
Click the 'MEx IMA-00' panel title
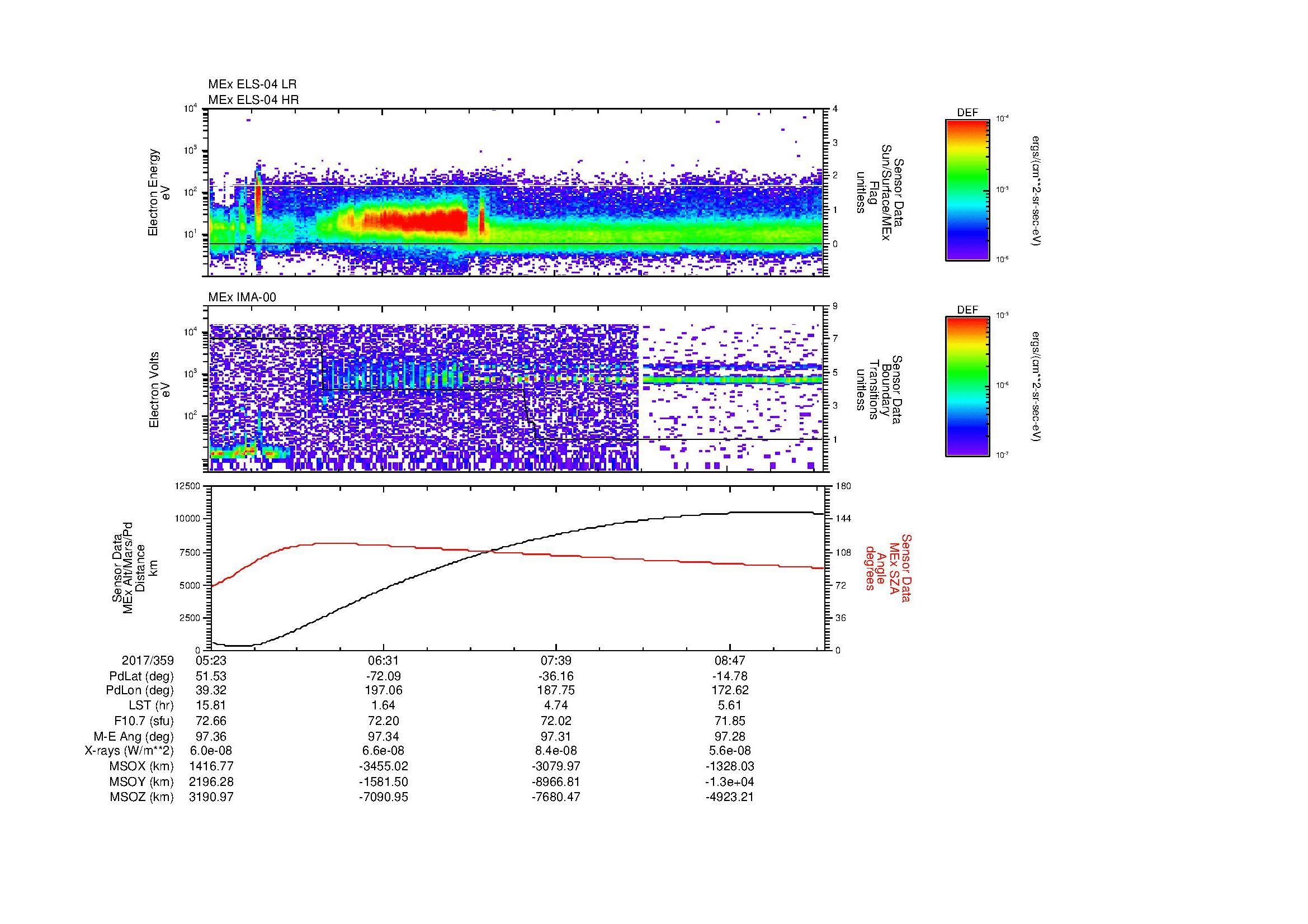point(242,297)
